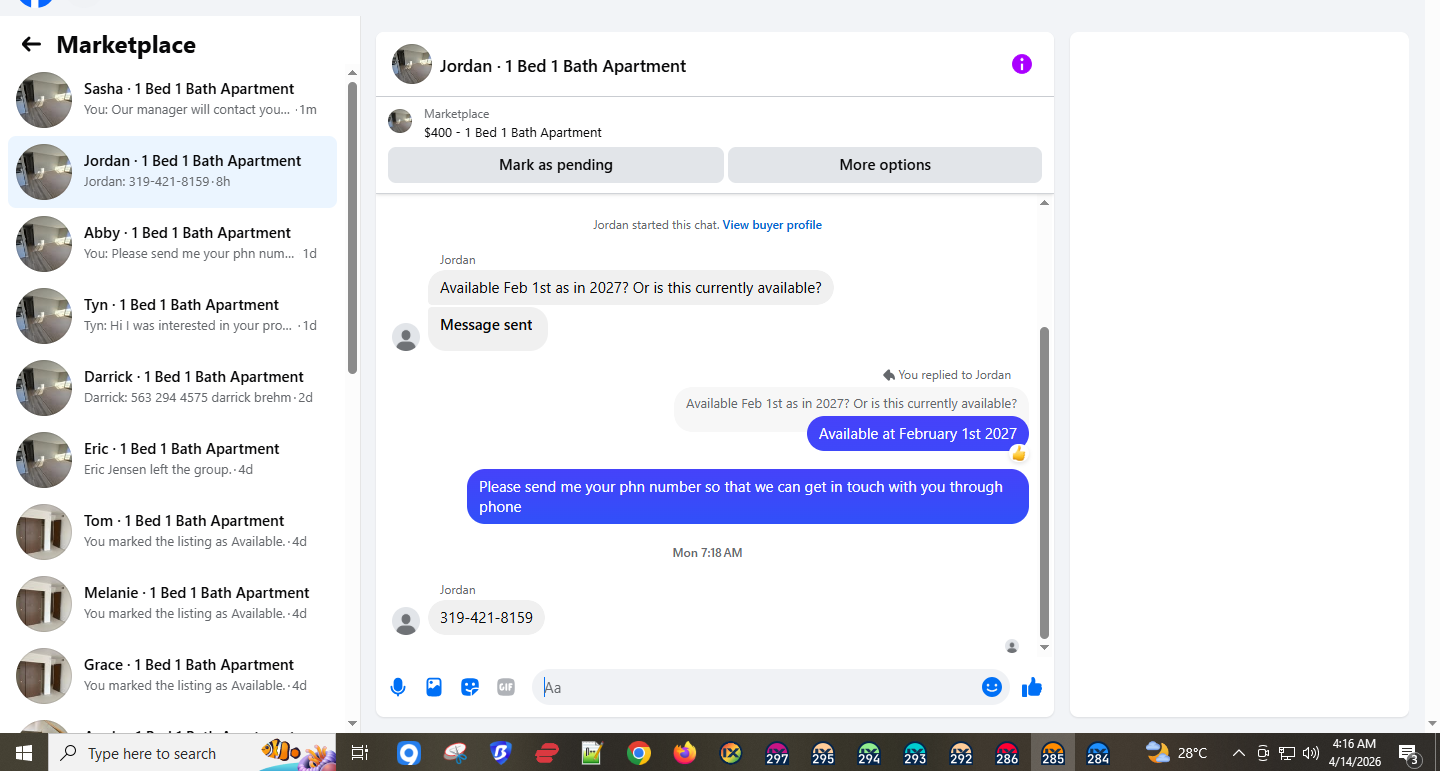This screenshot has height=771, width=1440.
Task: Open Darrick's conversation in list
Action: tap(172, 388)
